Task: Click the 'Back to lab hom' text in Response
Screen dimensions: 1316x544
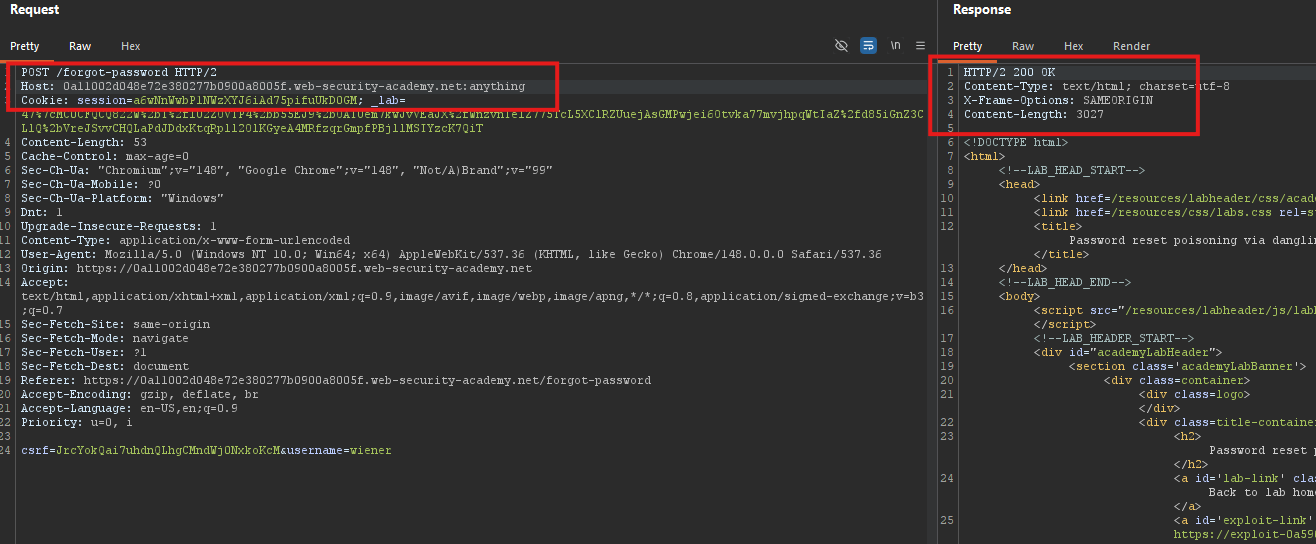Action: point(1262,493)
